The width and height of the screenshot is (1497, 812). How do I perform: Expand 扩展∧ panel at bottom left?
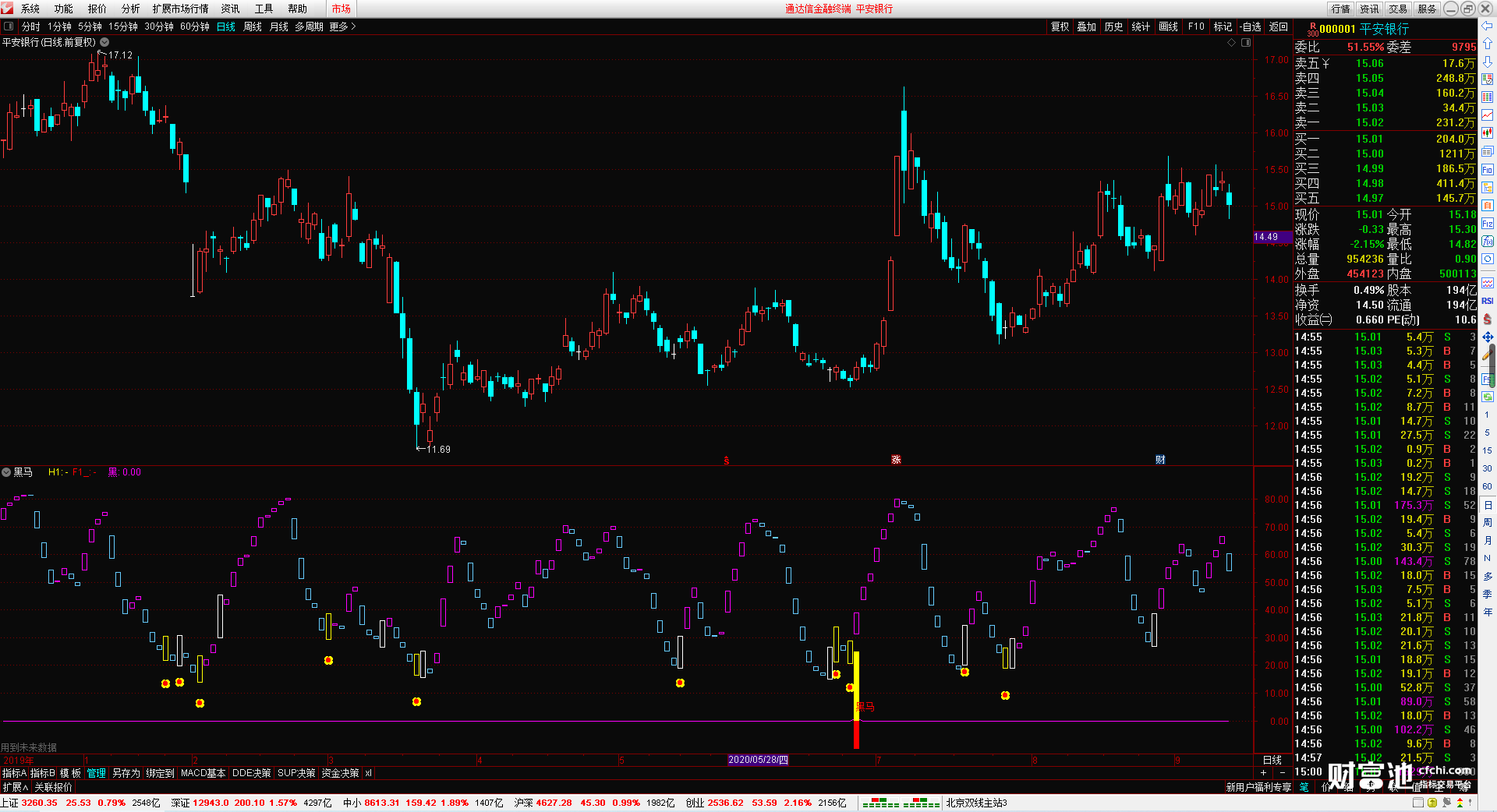tap(15, 787)
